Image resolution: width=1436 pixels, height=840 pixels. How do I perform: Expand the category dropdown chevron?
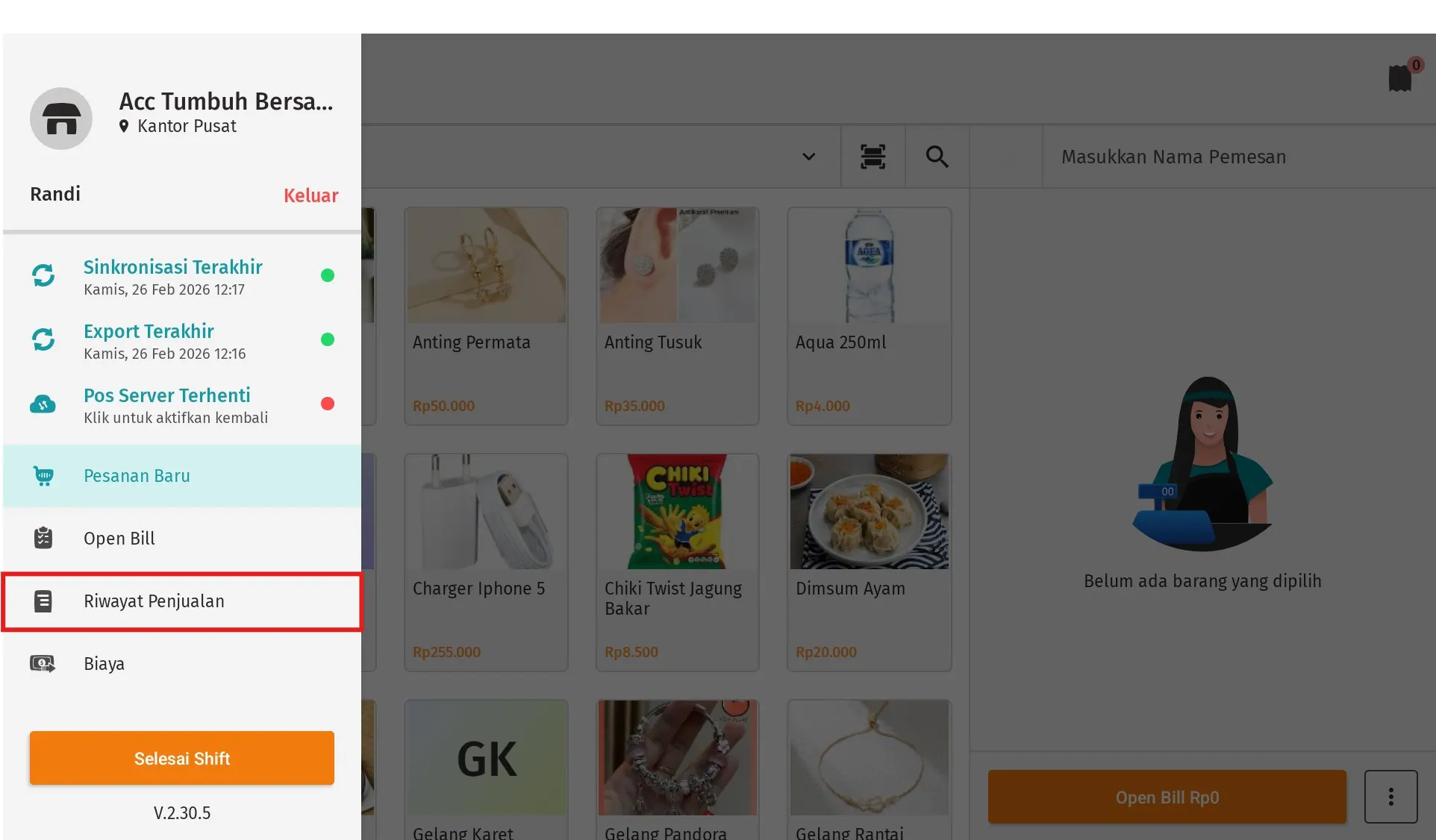pos(808,157)
